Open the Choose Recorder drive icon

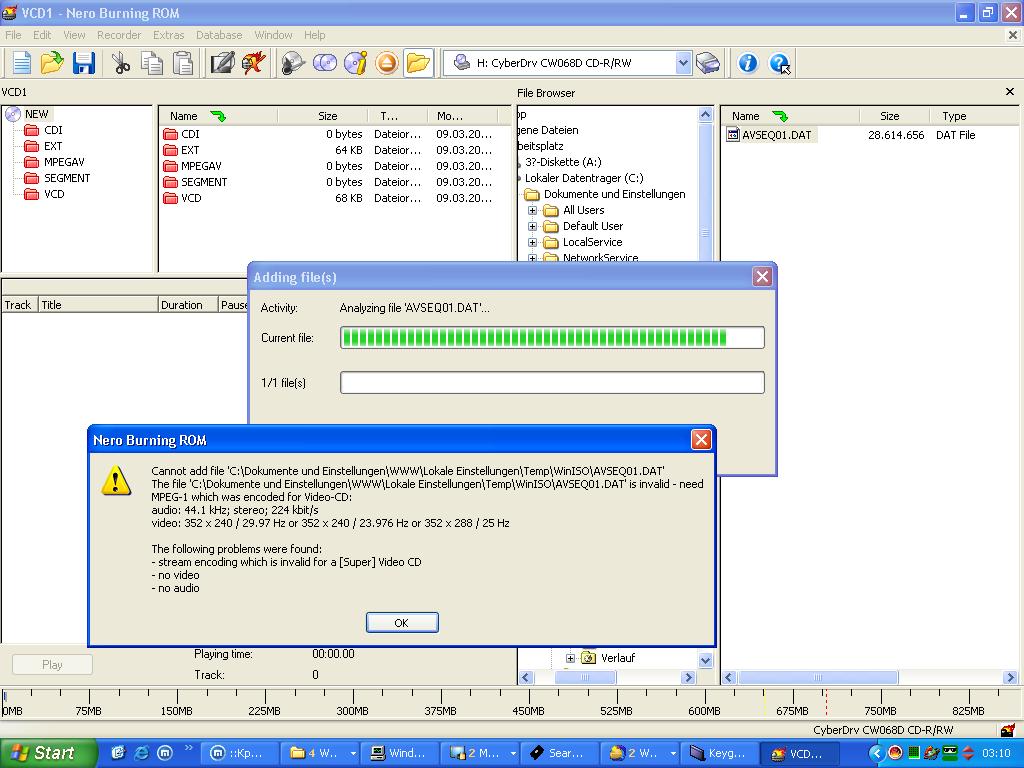coord(708,63)
